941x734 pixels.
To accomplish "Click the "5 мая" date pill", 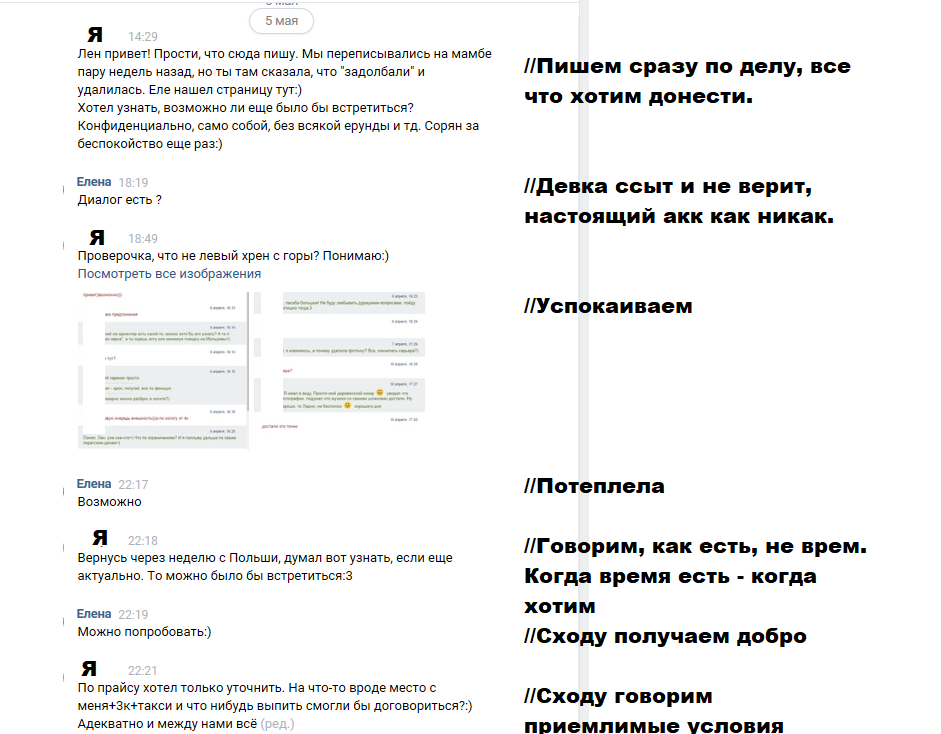I will coord(281,20).
